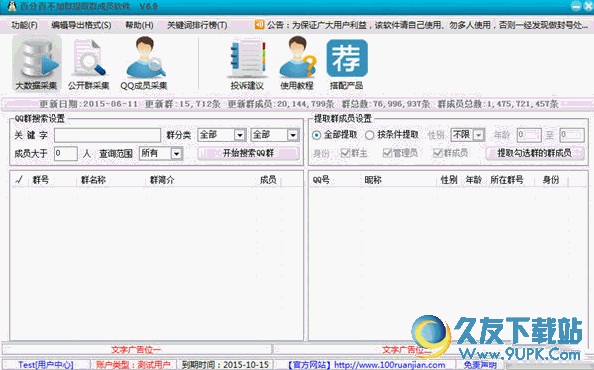The image size is (594, 370).
Task: Sort by the 群名称 column header
Action: pos(93,180)
